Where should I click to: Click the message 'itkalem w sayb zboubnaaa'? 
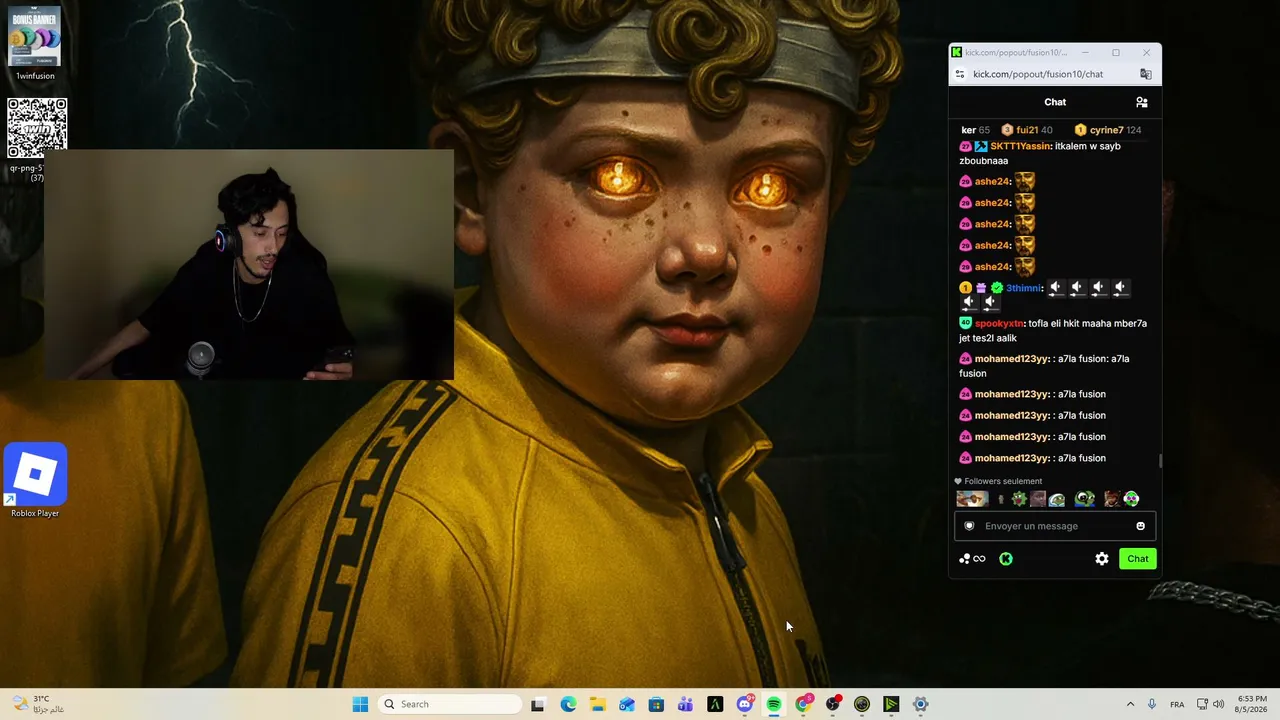click(1040, 153)
